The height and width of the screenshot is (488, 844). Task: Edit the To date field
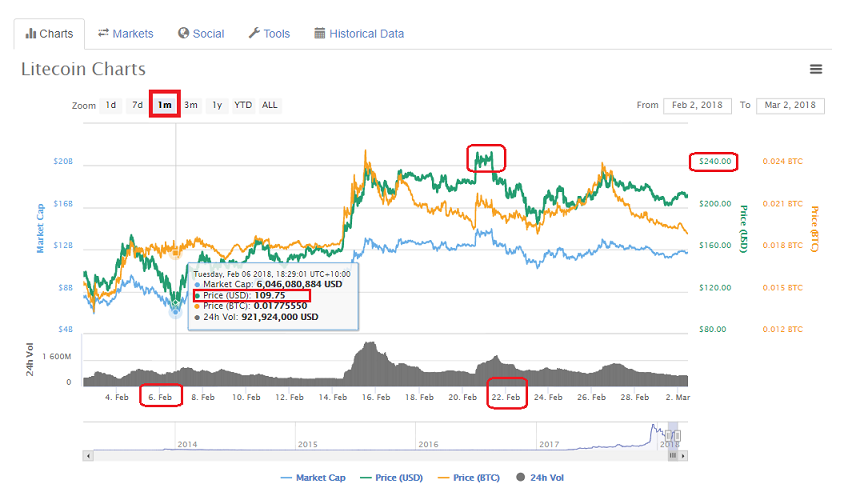click(790, 105)
